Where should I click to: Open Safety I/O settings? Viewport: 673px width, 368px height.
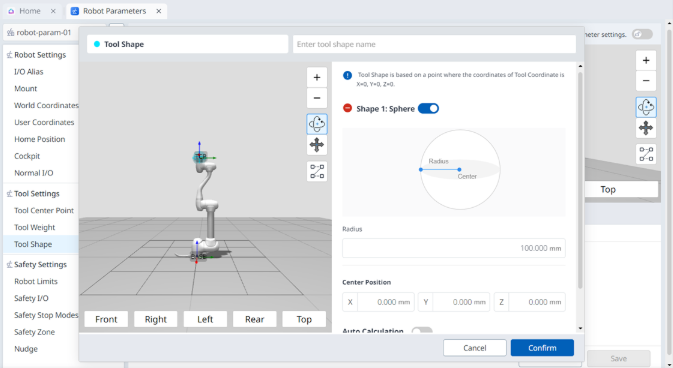tap(31, 298)
